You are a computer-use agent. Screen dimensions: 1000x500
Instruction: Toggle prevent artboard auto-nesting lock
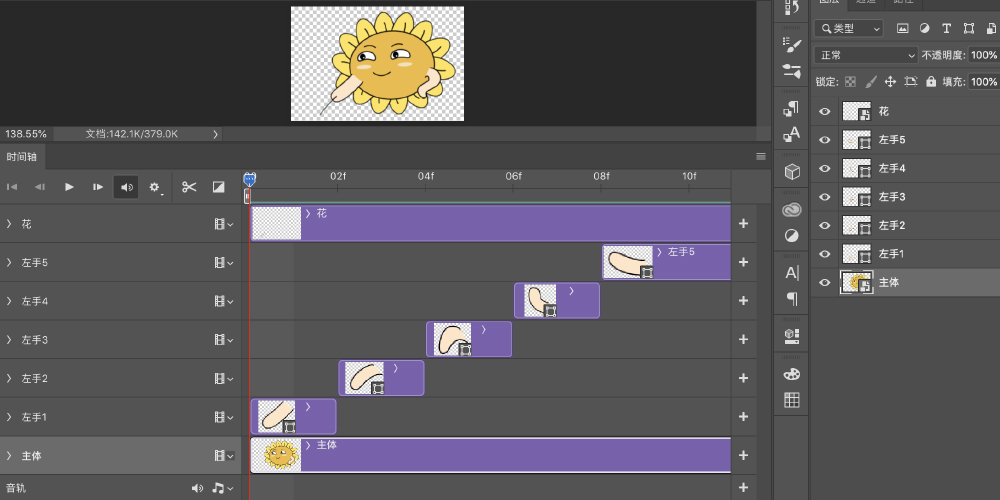click(911, 82)
